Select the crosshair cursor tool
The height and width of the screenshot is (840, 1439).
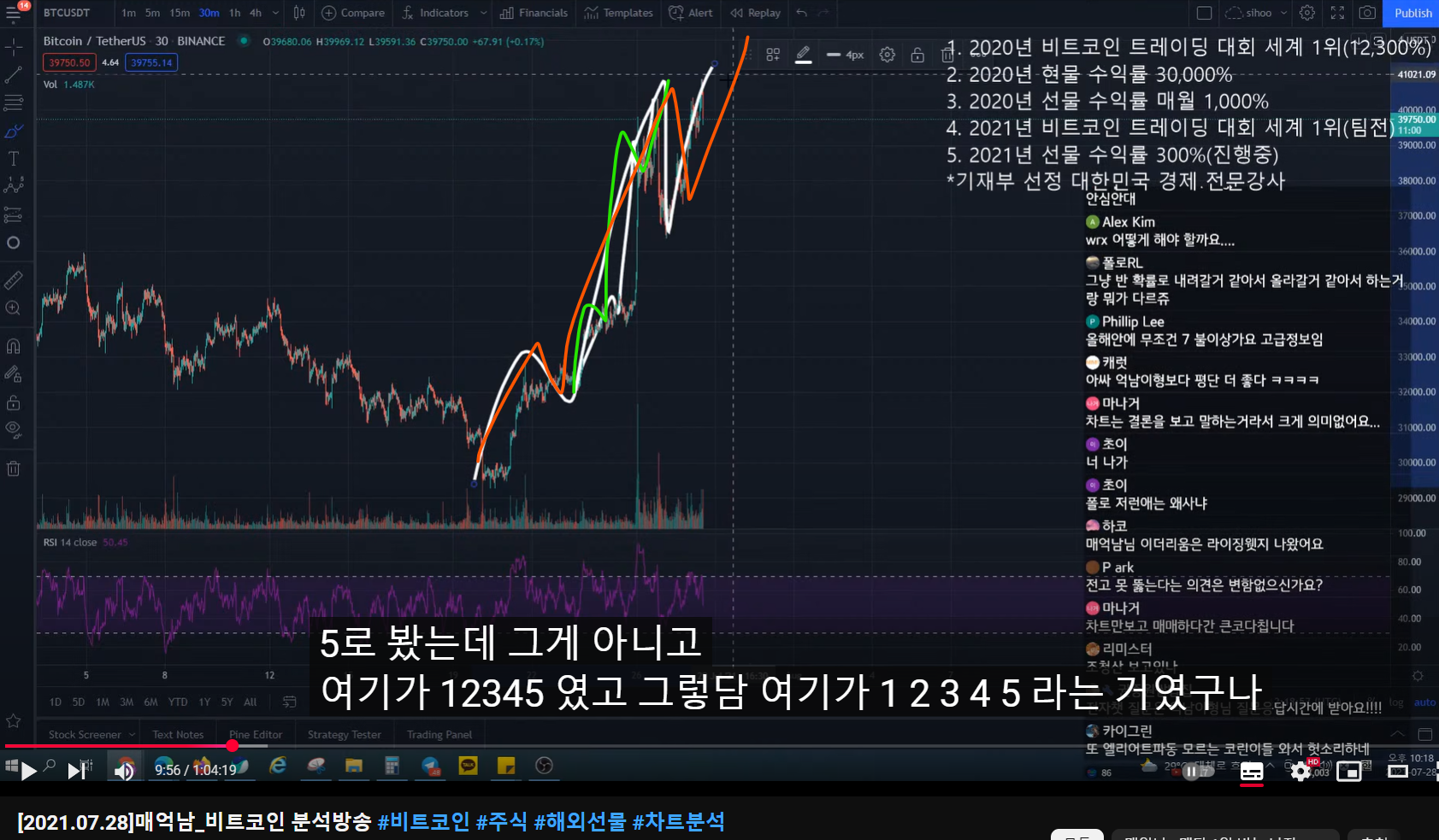click(x=14, y=47)
